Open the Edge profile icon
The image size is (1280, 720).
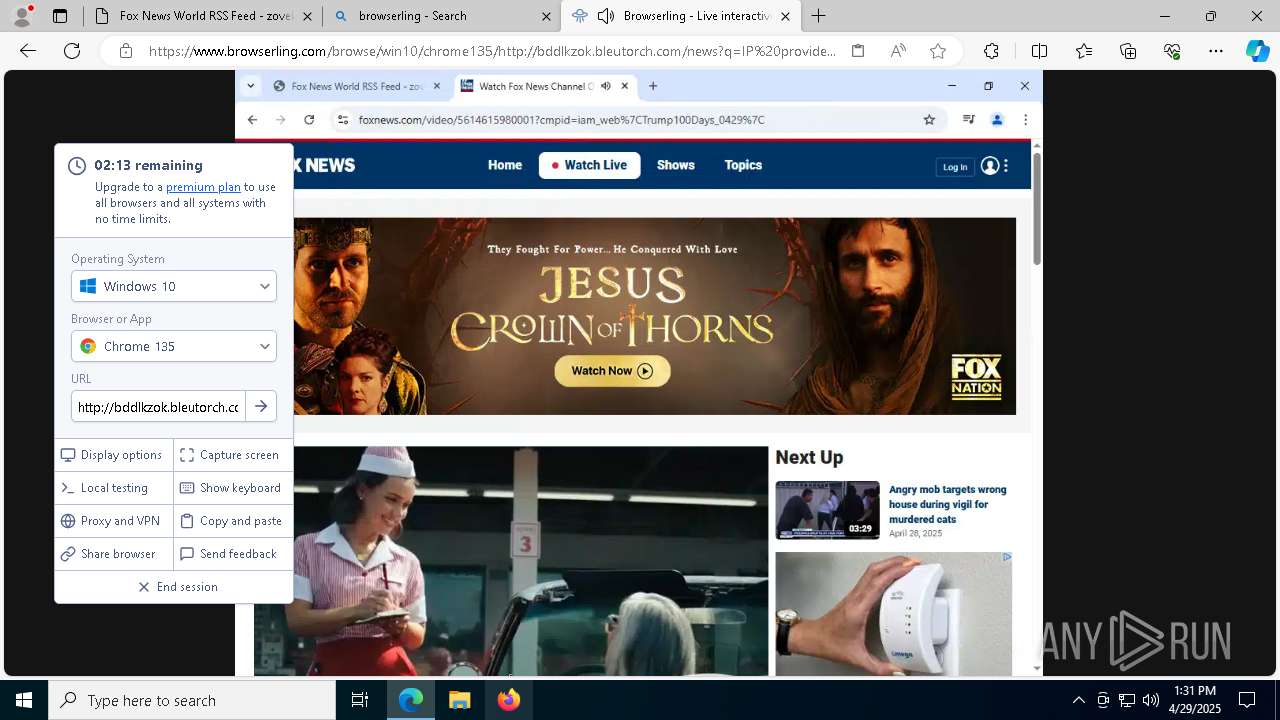(x=22, y=15)
